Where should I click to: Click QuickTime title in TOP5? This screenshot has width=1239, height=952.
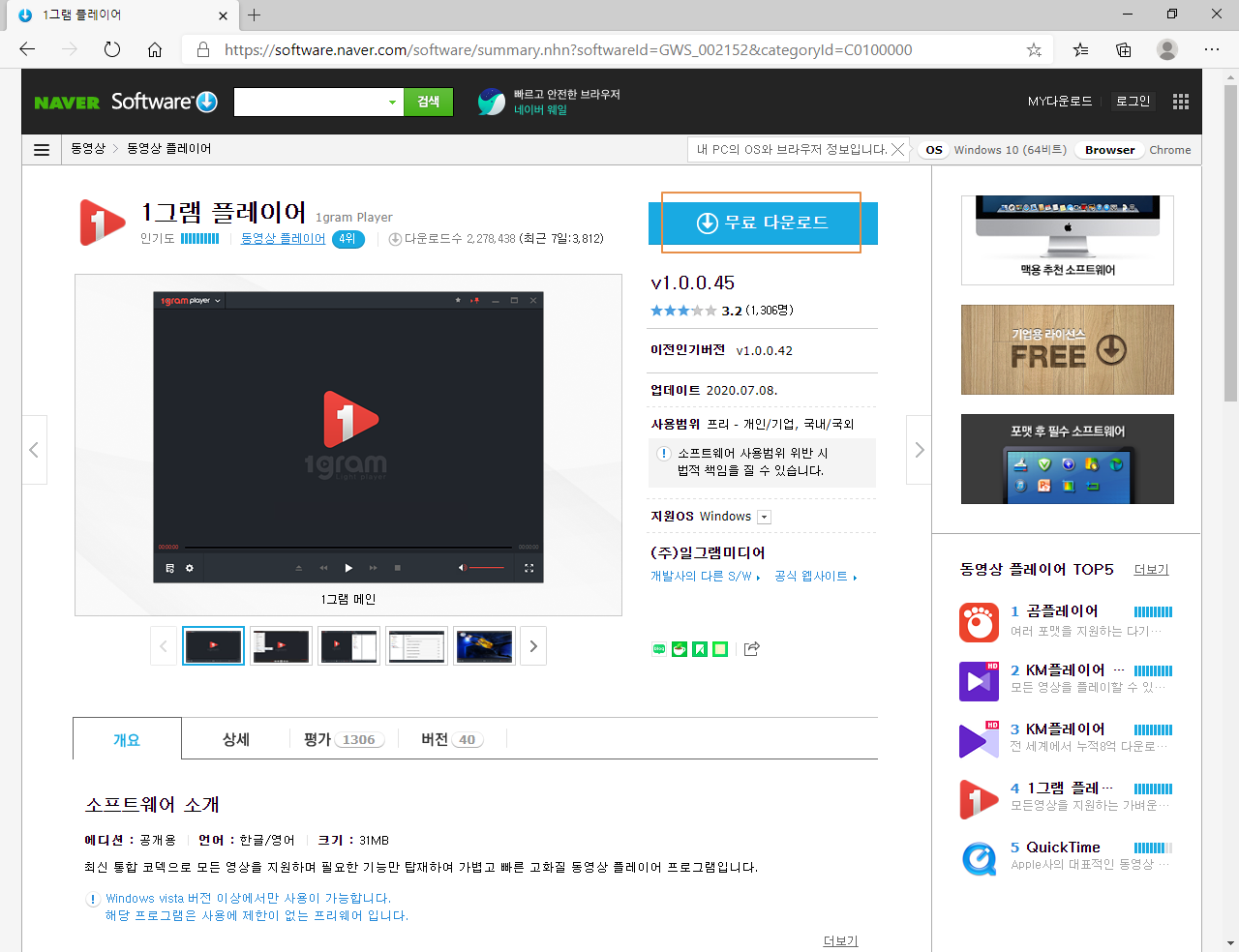coord(1063,848)
